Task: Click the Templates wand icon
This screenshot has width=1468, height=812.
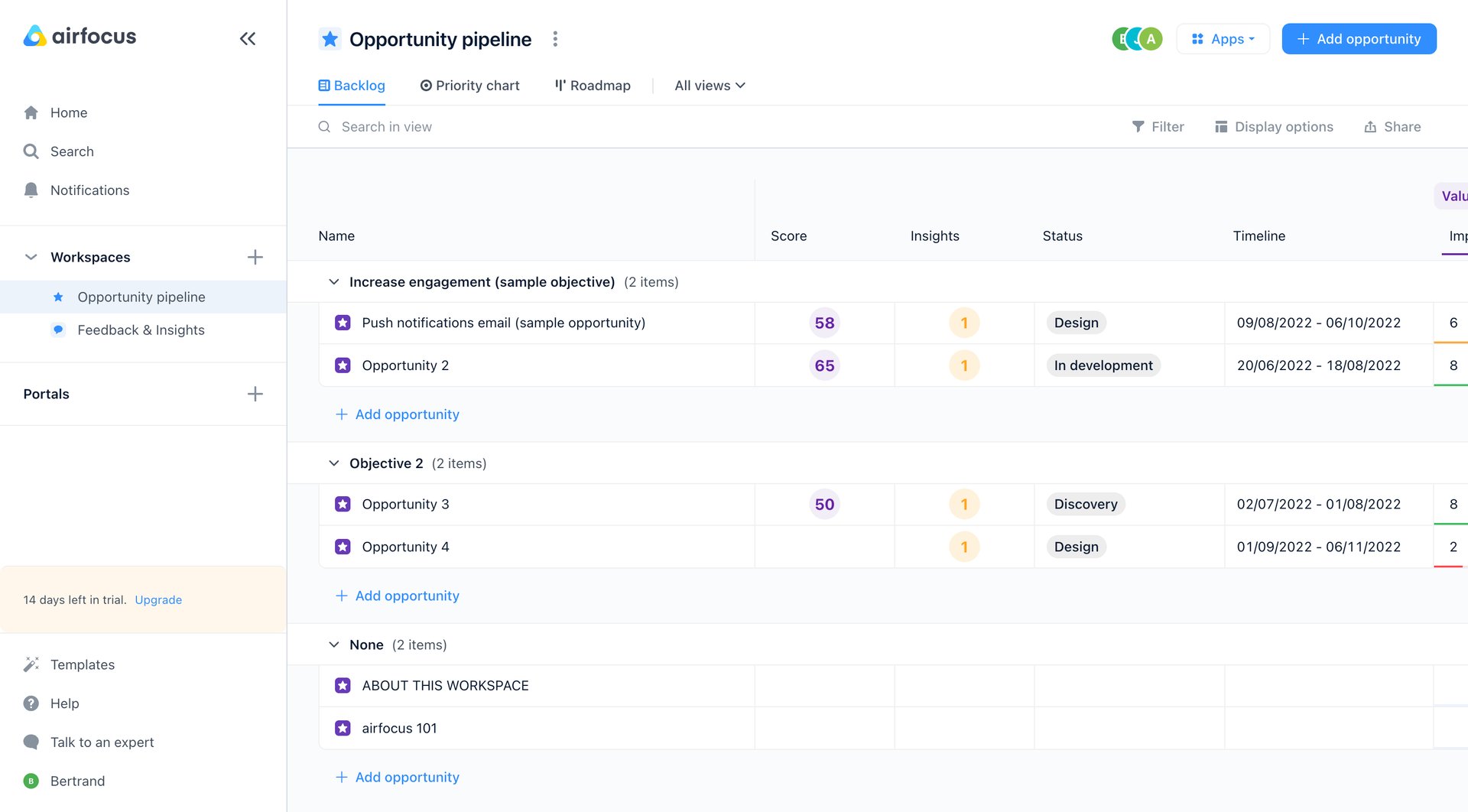Action: click(31, 664)
